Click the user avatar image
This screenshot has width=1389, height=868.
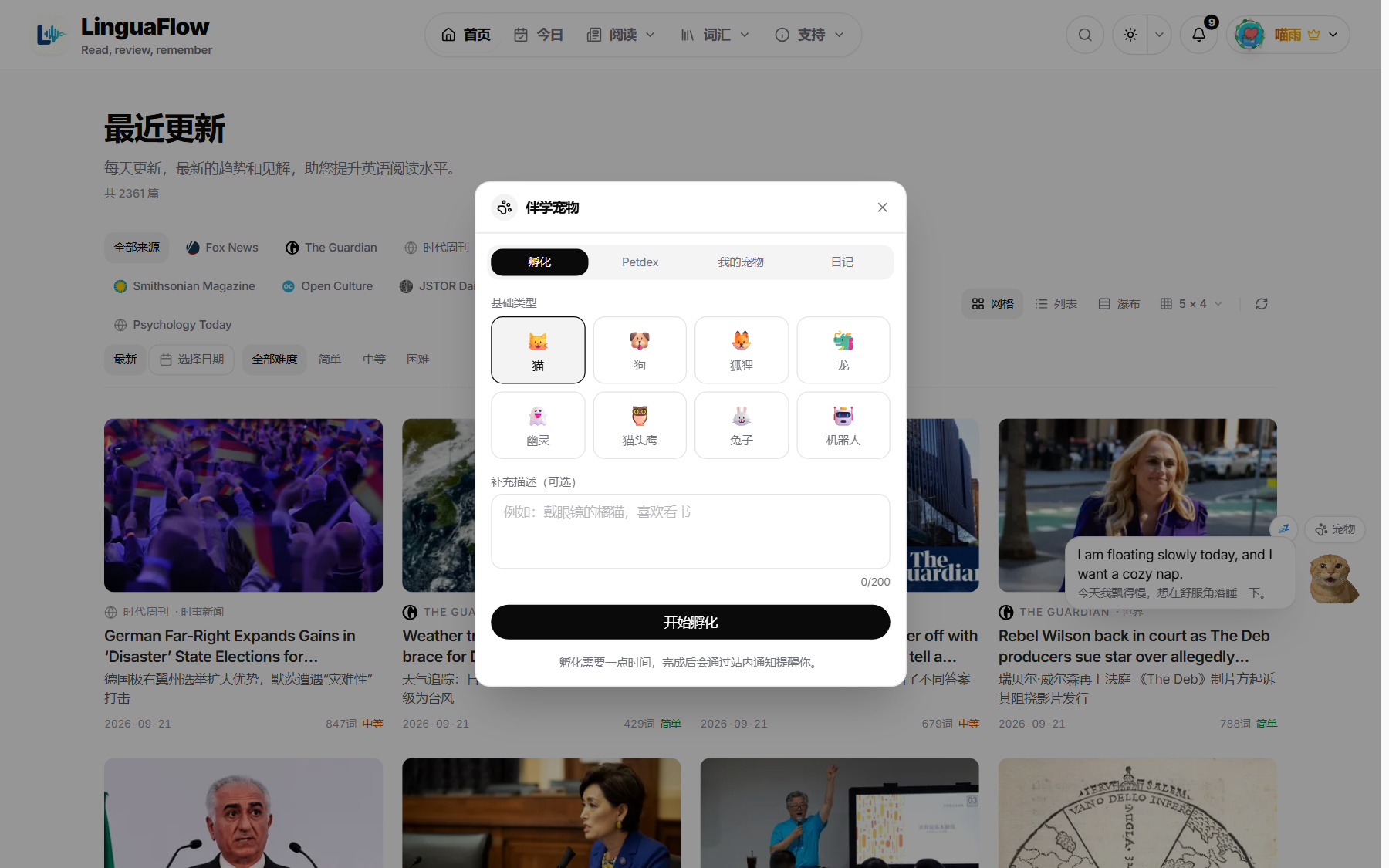click(x=1249, y=35)
